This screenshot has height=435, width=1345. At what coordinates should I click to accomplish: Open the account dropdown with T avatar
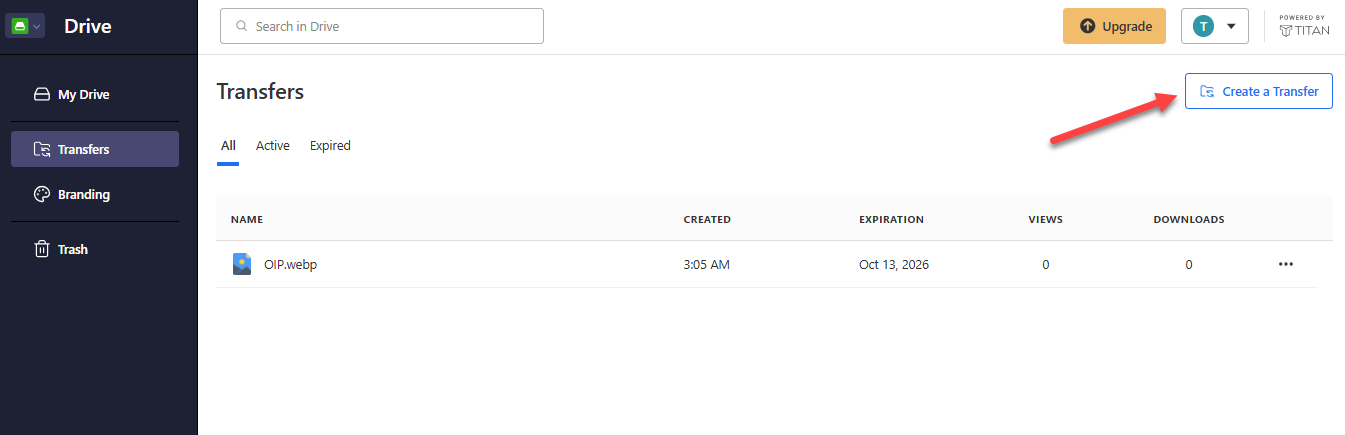(1215, 27)
